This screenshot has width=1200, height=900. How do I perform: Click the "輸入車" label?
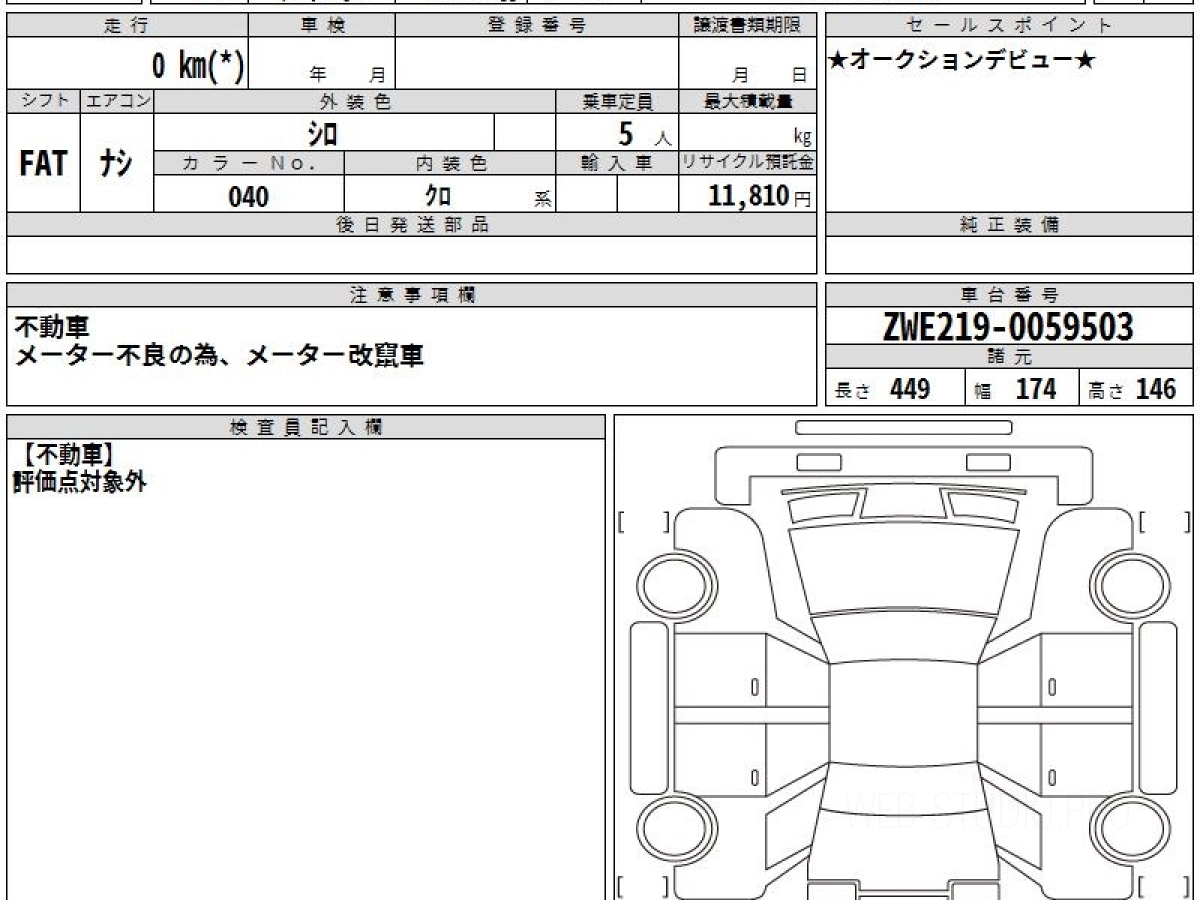617,163
